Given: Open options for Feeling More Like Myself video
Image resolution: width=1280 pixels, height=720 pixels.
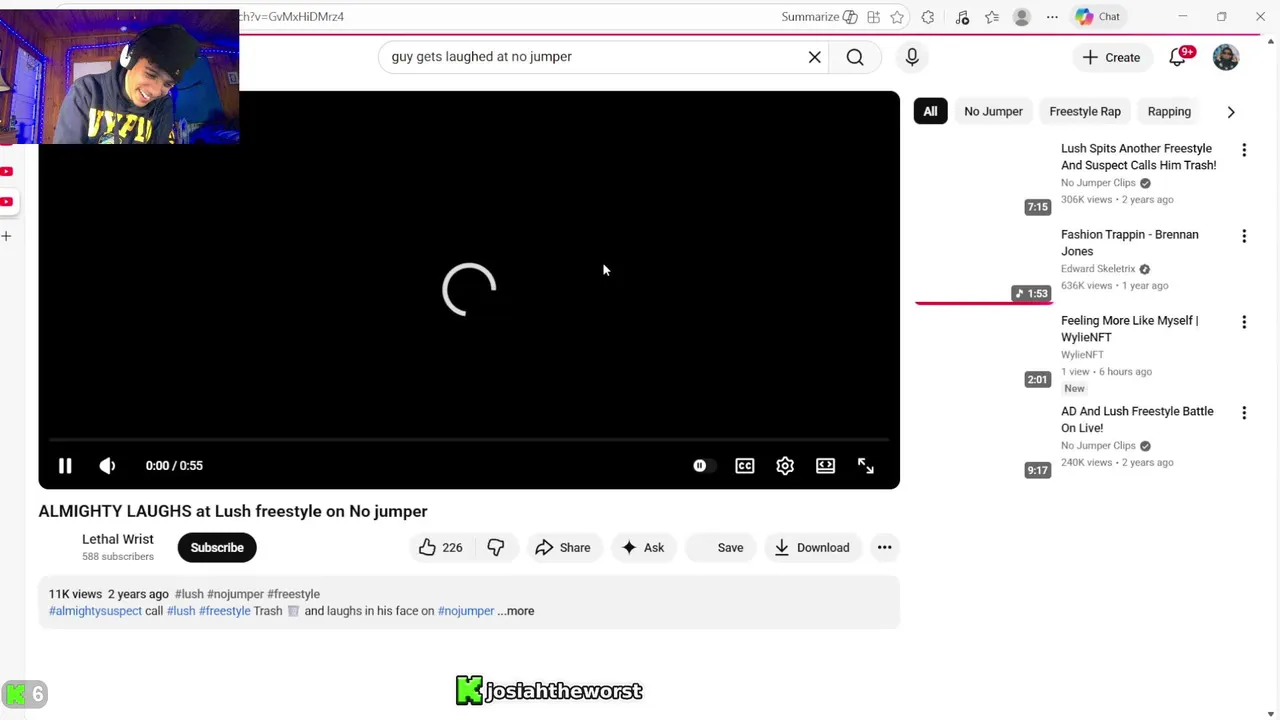Looking at the screenshot, I should pyautogui.click(x=1244, y=322).
